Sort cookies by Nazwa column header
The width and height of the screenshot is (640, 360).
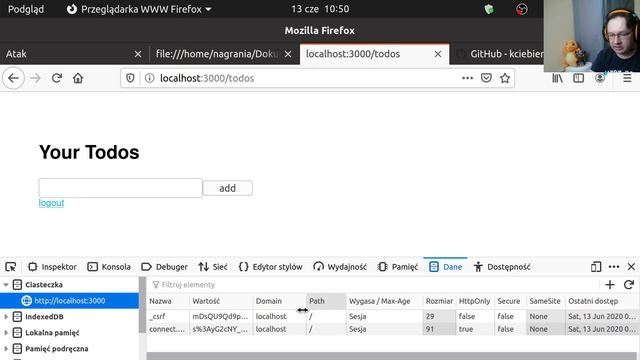point(168,301)
